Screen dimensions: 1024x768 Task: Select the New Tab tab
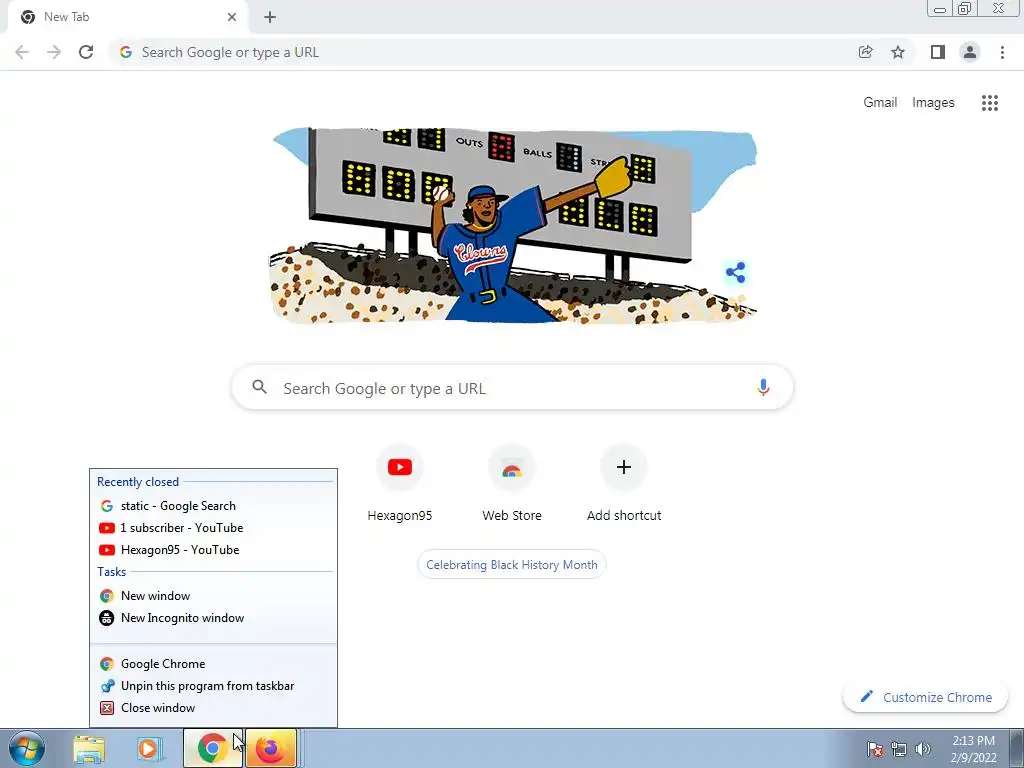[x=127, y=18]
